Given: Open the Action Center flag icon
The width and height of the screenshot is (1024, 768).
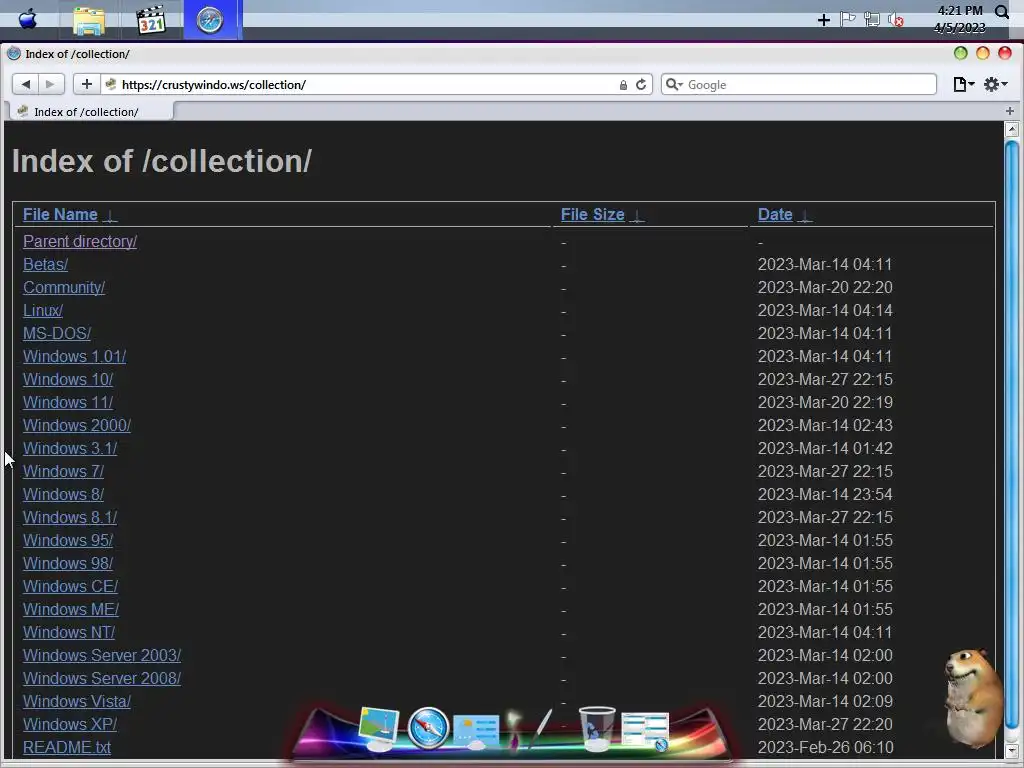Looking at the screenshot, I should 848,19.
